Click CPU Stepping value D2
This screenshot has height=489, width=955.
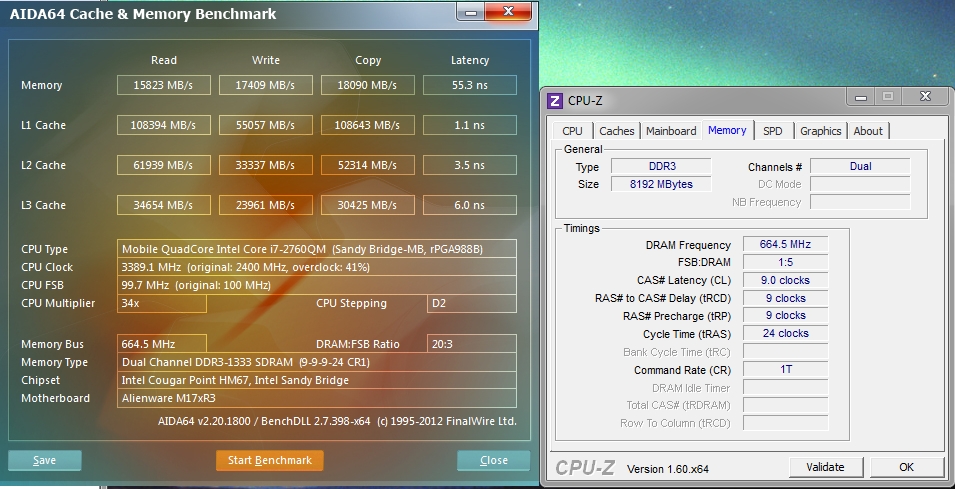[472, 303]
